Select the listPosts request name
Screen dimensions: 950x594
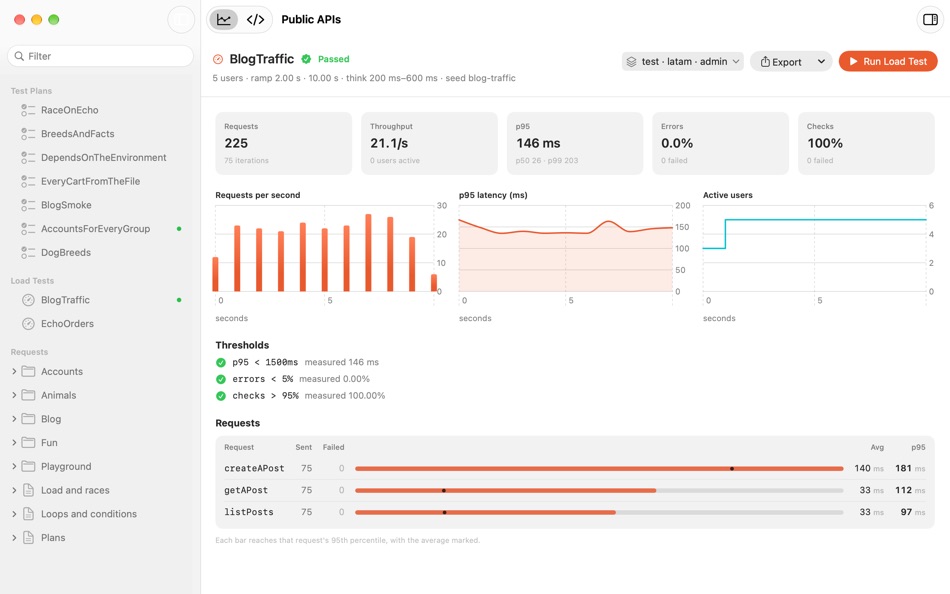tap(249, 512)
